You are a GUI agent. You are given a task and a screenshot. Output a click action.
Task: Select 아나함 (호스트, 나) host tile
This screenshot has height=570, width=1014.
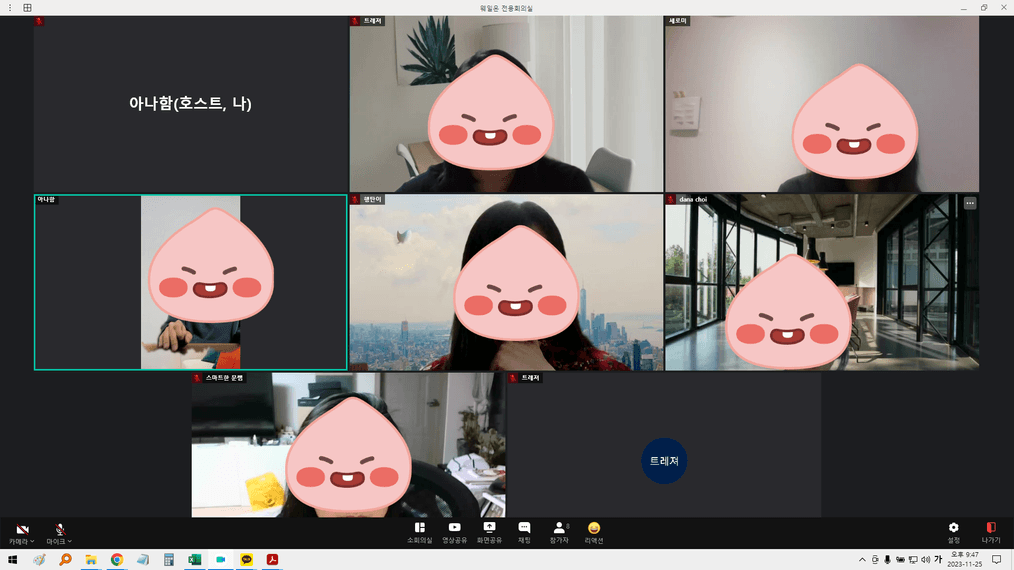tap(191, 104)
